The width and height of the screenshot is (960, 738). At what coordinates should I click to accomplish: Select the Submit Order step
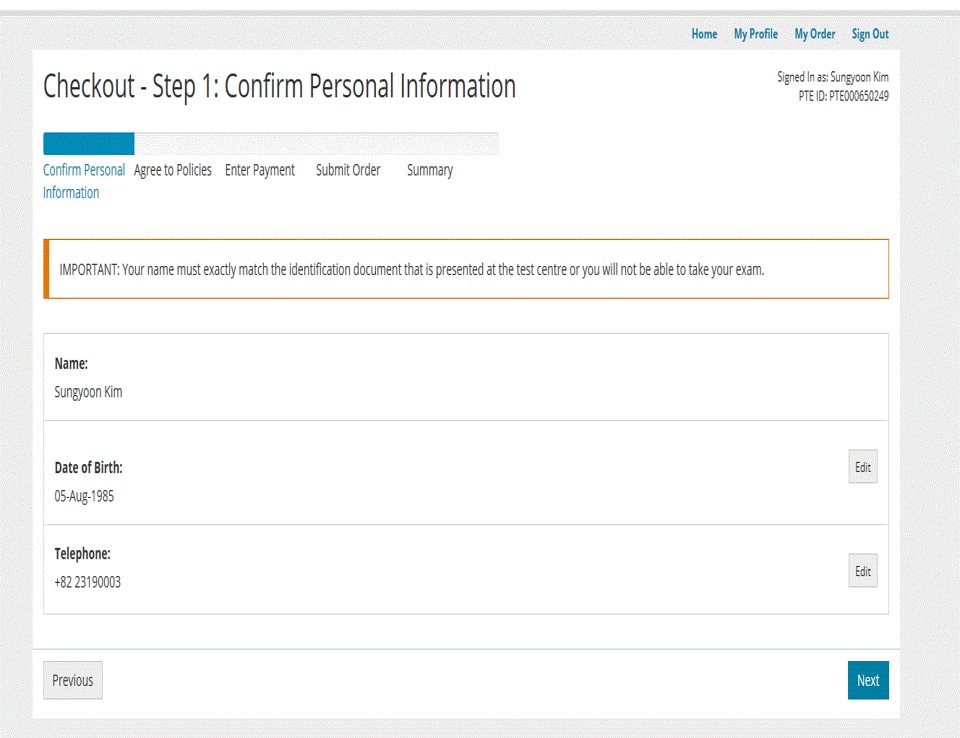[x=348, y=170]
